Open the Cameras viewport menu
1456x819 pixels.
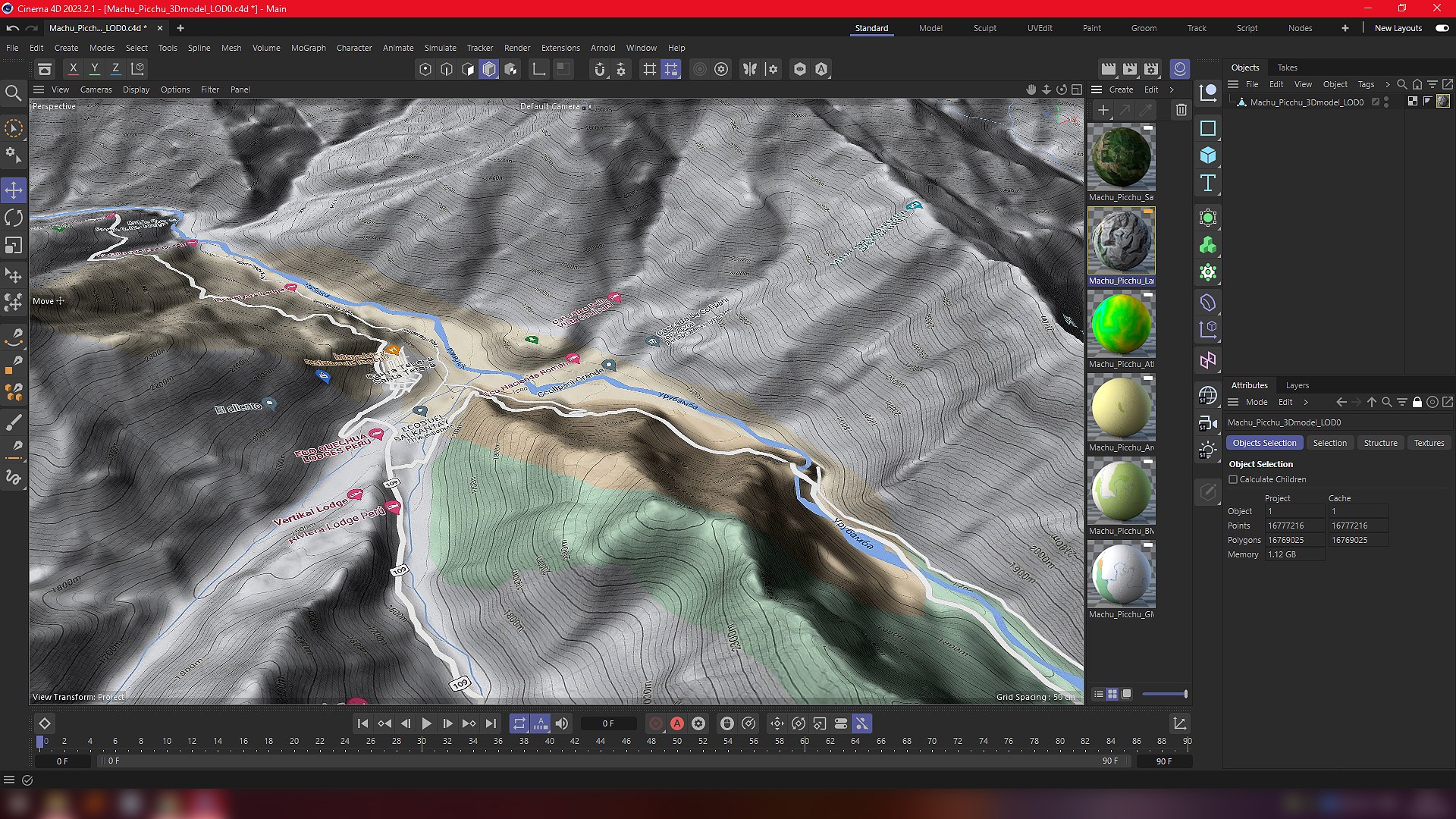pos(96,89)
